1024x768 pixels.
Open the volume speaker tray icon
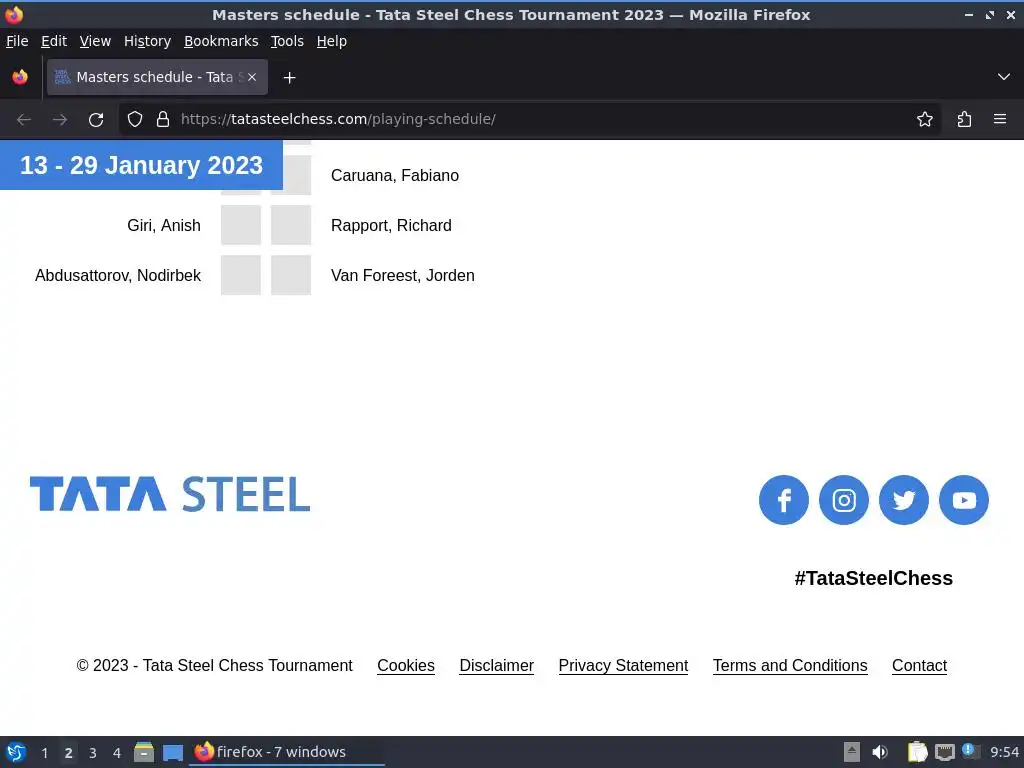point(880,752)
